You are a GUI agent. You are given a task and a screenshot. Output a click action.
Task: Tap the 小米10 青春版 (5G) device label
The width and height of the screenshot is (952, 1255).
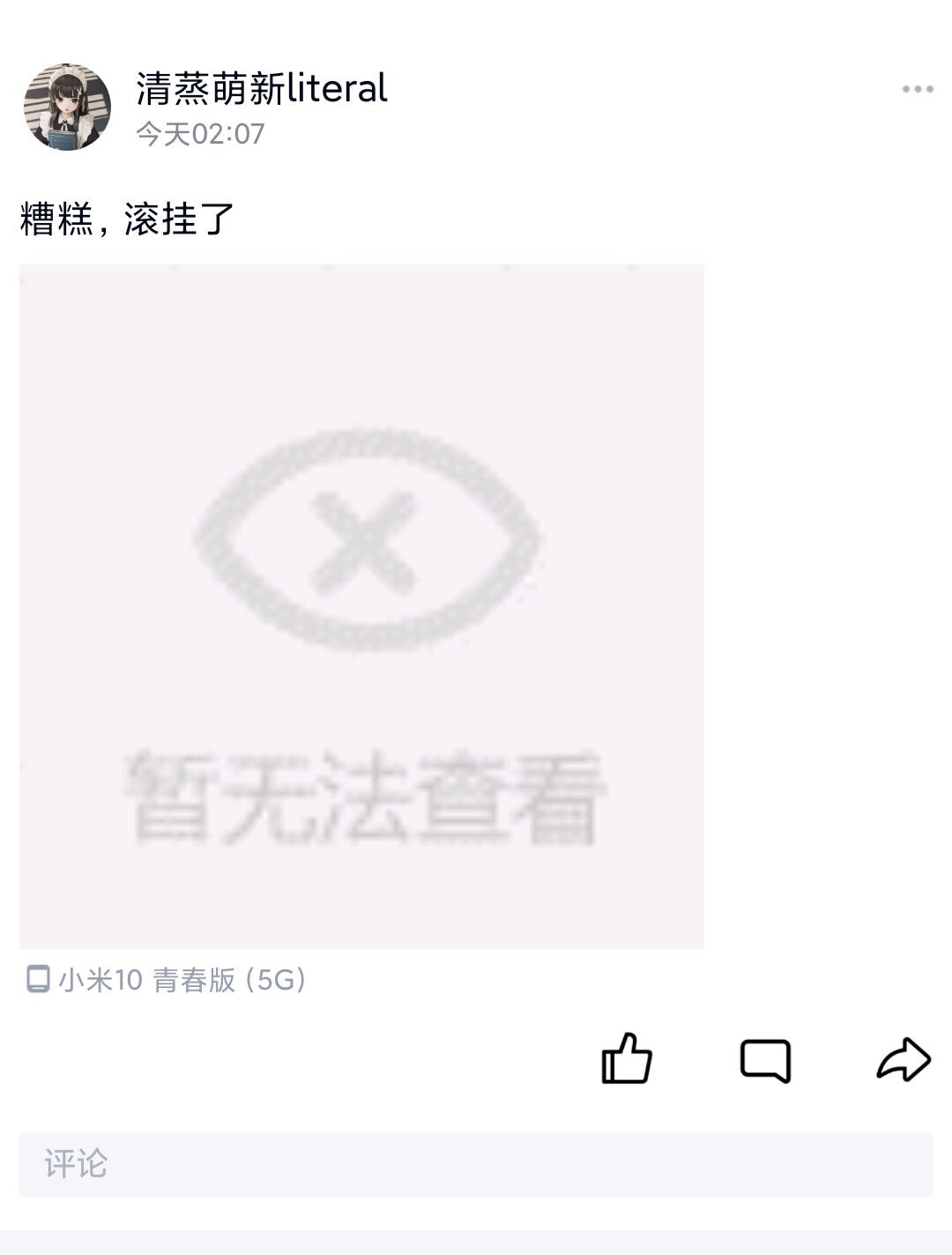click(x=182, y=980)
